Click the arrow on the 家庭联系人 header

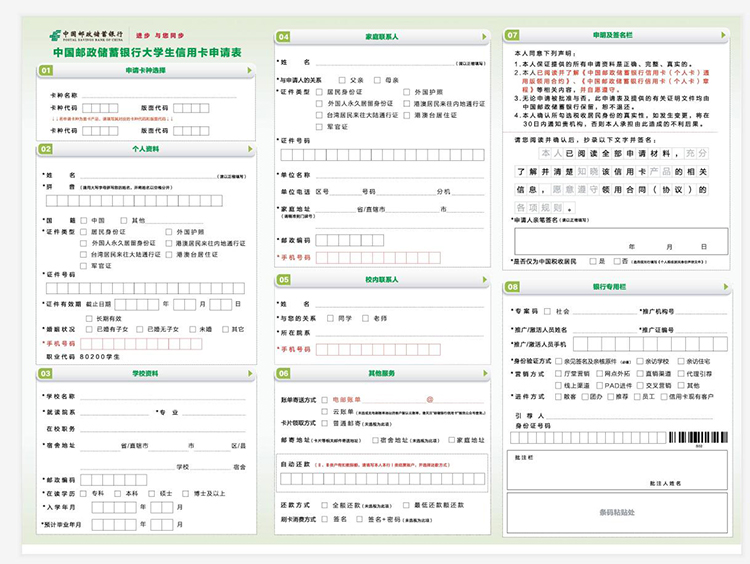[484, 37]
